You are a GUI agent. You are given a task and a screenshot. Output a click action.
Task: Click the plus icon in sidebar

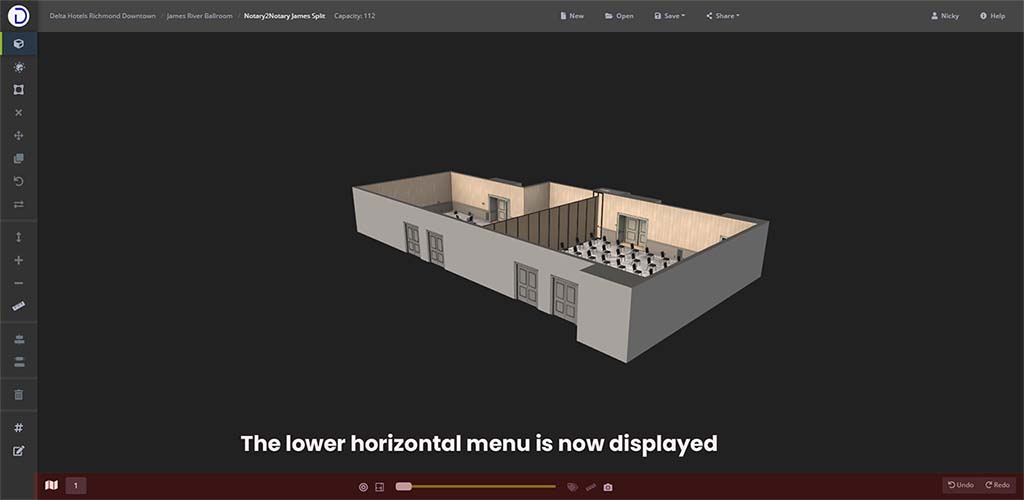19,260
